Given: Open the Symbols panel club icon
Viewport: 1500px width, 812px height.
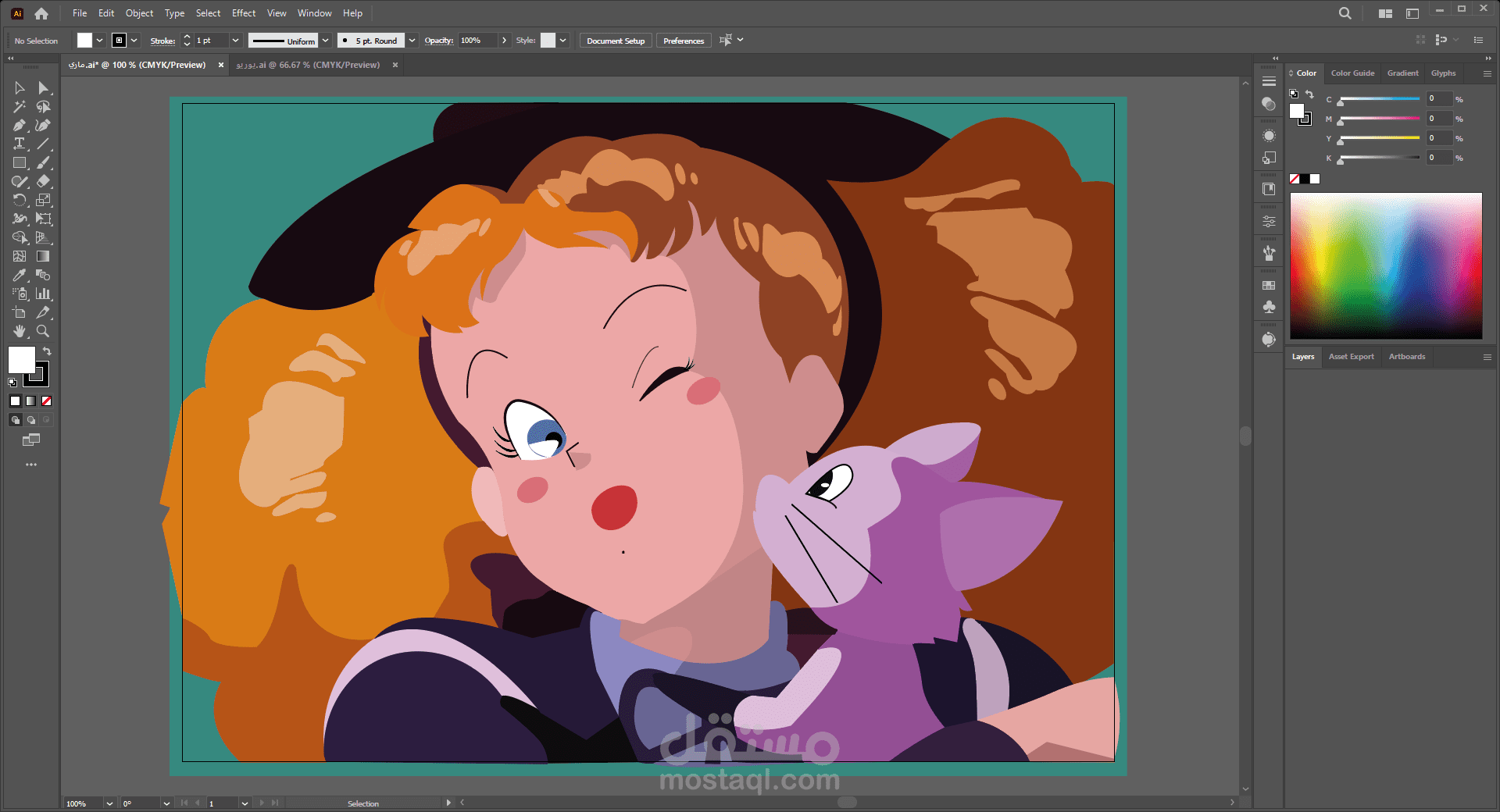Looking at the screenshot, I should 1269,307.
